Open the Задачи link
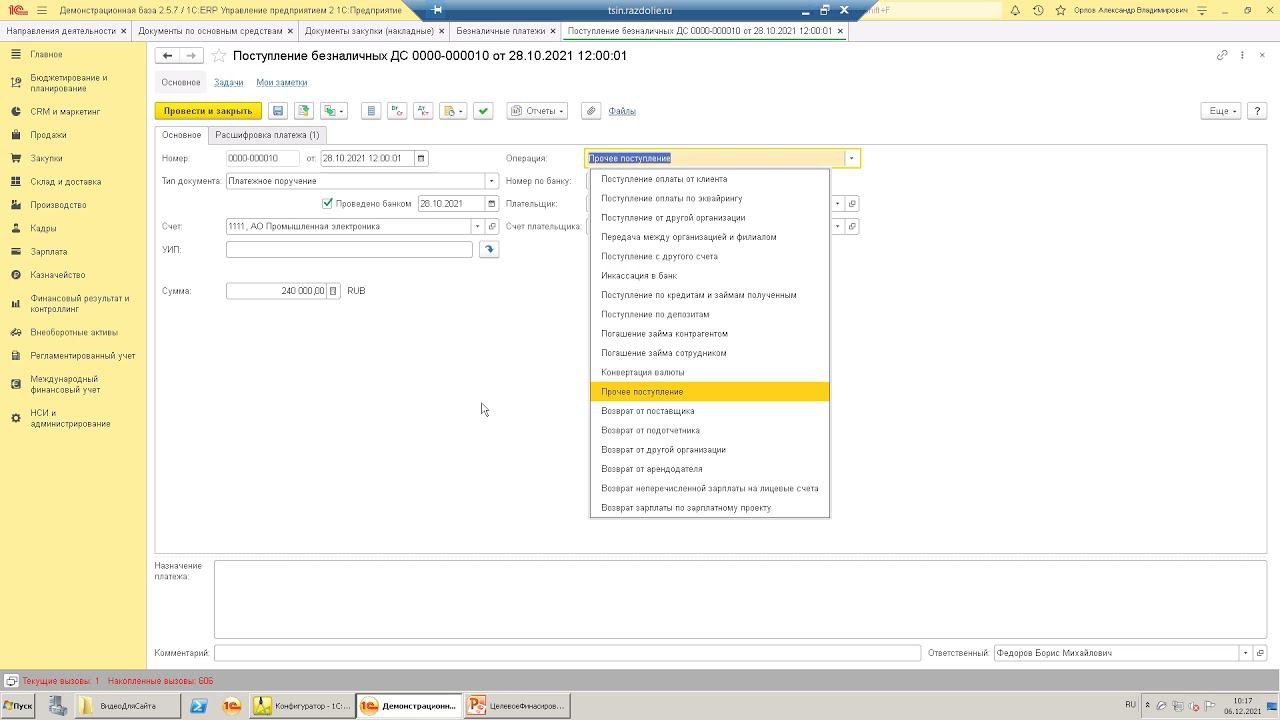1280x720 pixels. click(229, 82)
